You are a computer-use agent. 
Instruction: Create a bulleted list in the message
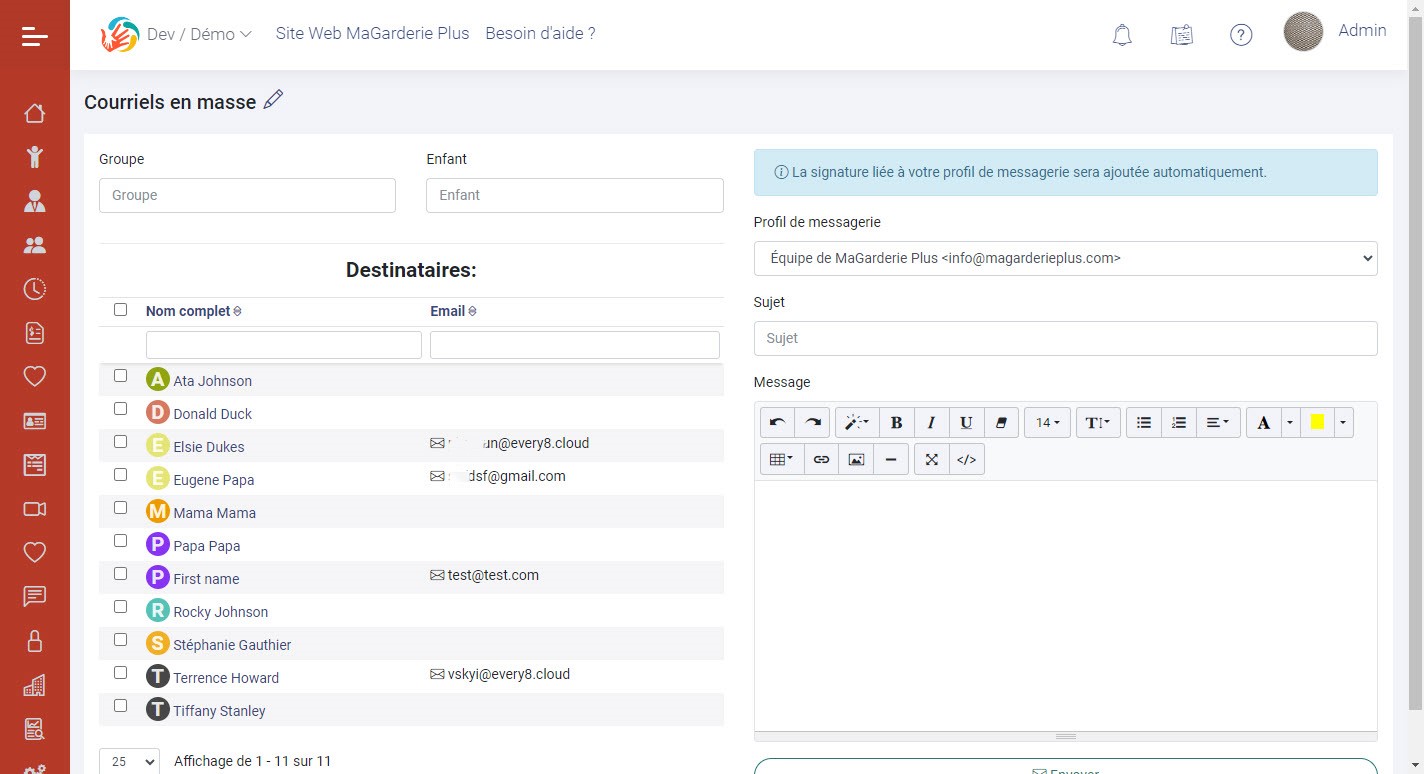pos(1143,422)
